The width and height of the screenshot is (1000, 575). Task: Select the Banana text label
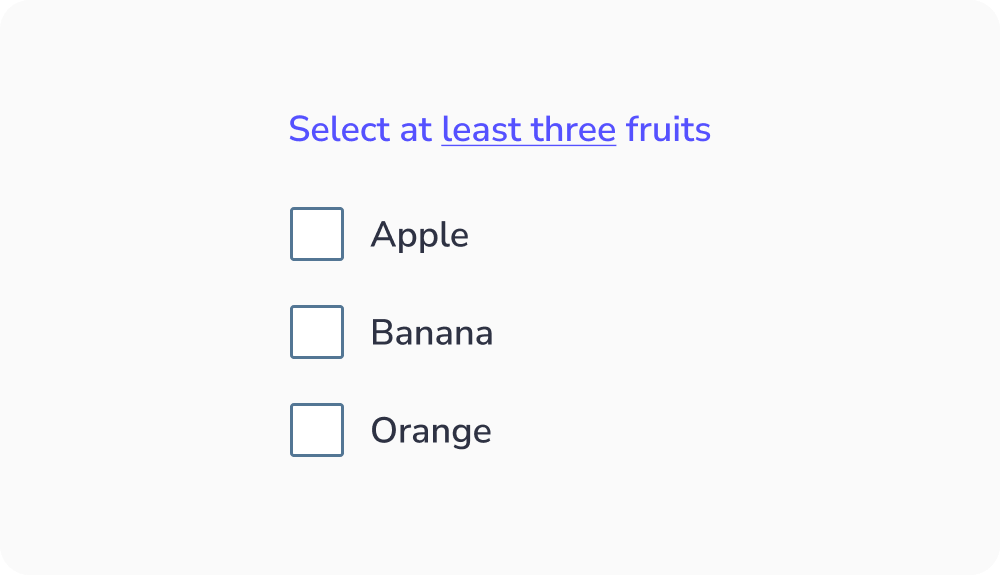[x=431, y=333]
